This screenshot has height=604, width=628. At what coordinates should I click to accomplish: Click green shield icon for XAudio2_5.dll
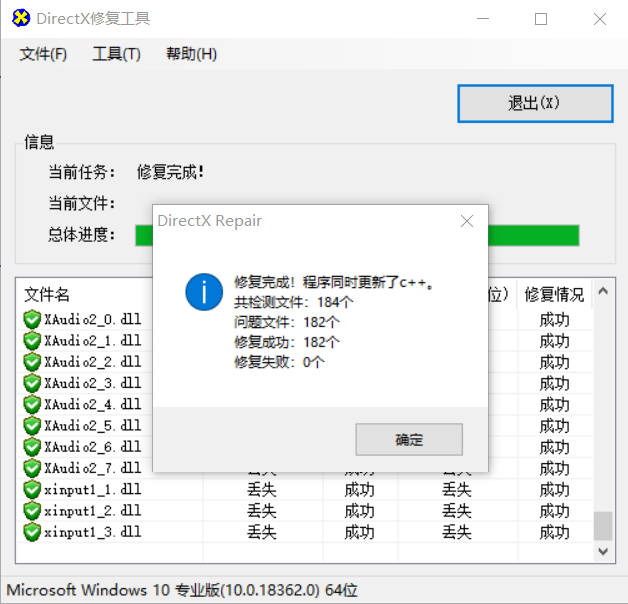[32, 426]
